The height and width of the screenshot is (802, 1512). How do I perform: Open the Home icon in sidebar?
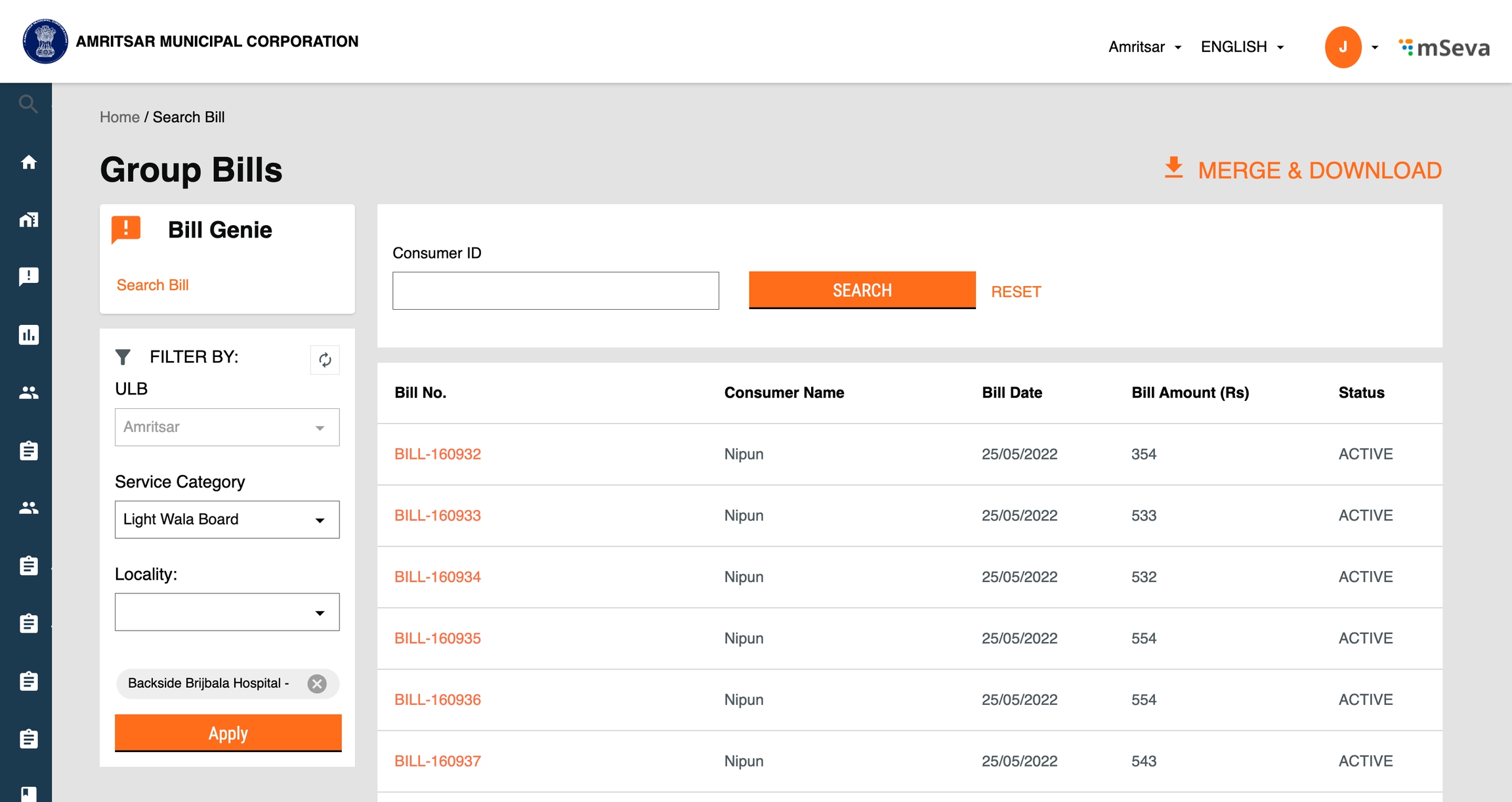pos(28,162)
